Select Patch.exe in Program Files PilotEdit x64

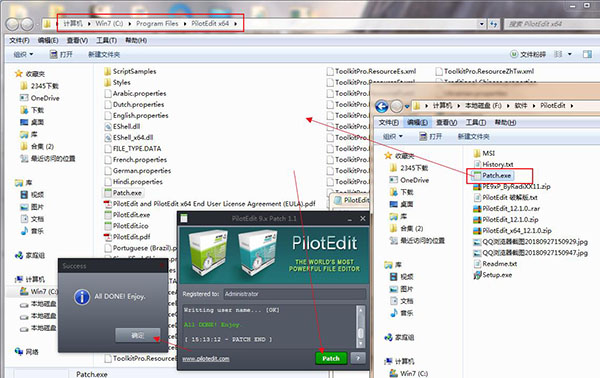tap(124, 193)
